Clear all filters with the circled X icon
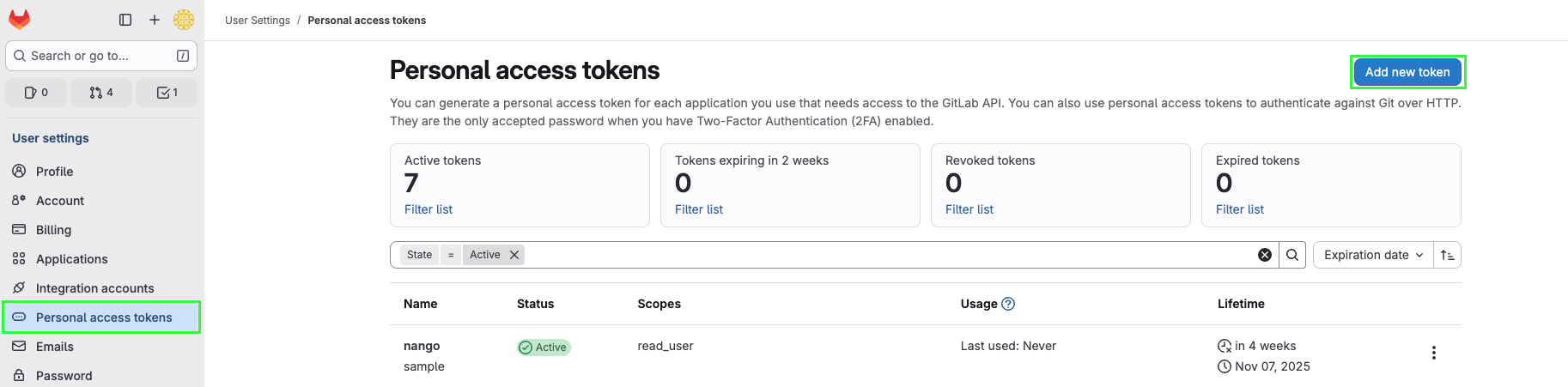The image size is (1568, 387). click(1265, 255)
